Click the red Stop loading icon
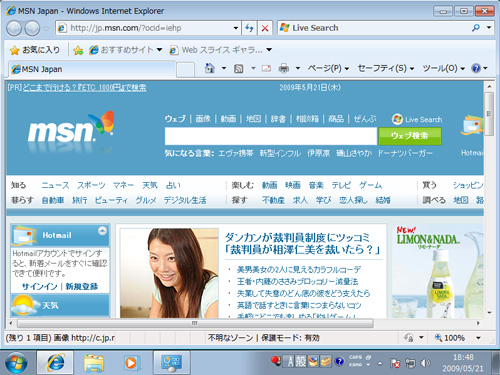 tap(265, 28)
